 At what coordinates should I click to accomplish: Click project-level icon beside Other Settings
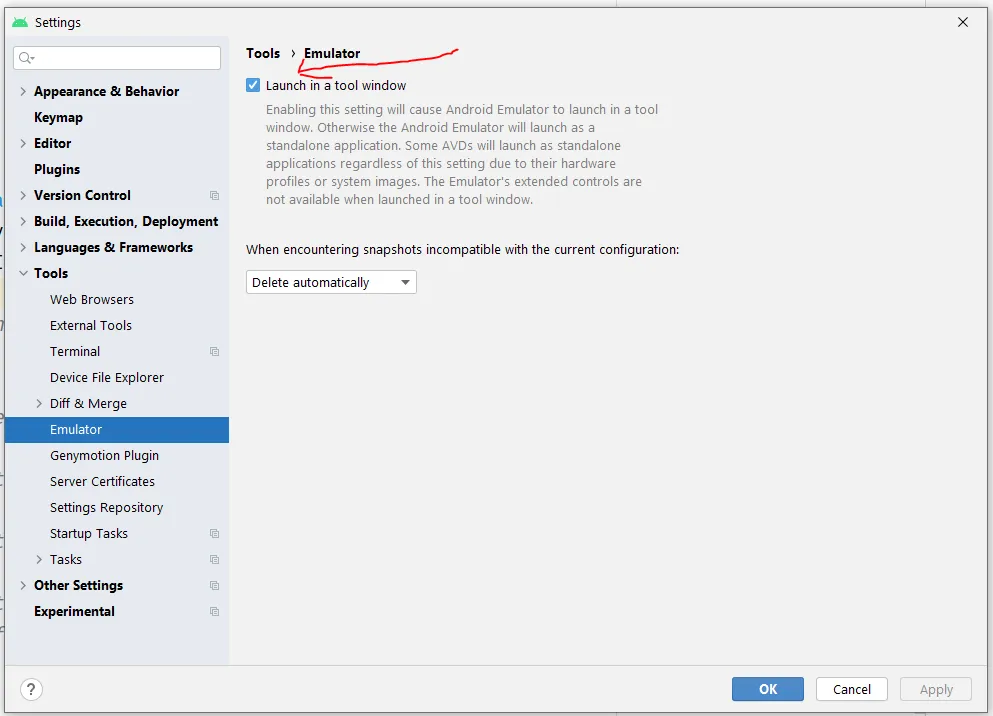(215, 586)
